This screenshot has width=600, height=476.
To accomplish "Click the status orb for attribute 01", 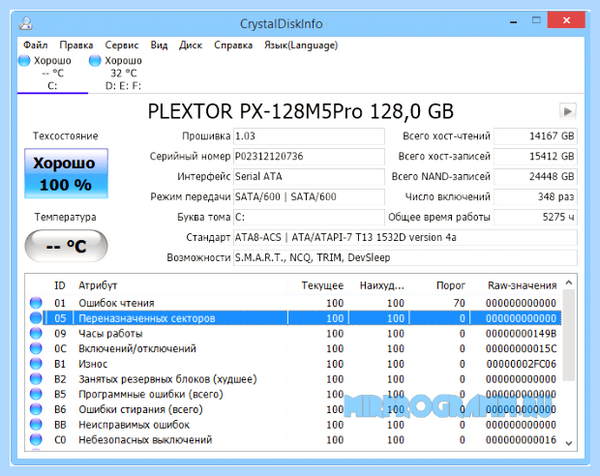I will (x=36, y=303).
